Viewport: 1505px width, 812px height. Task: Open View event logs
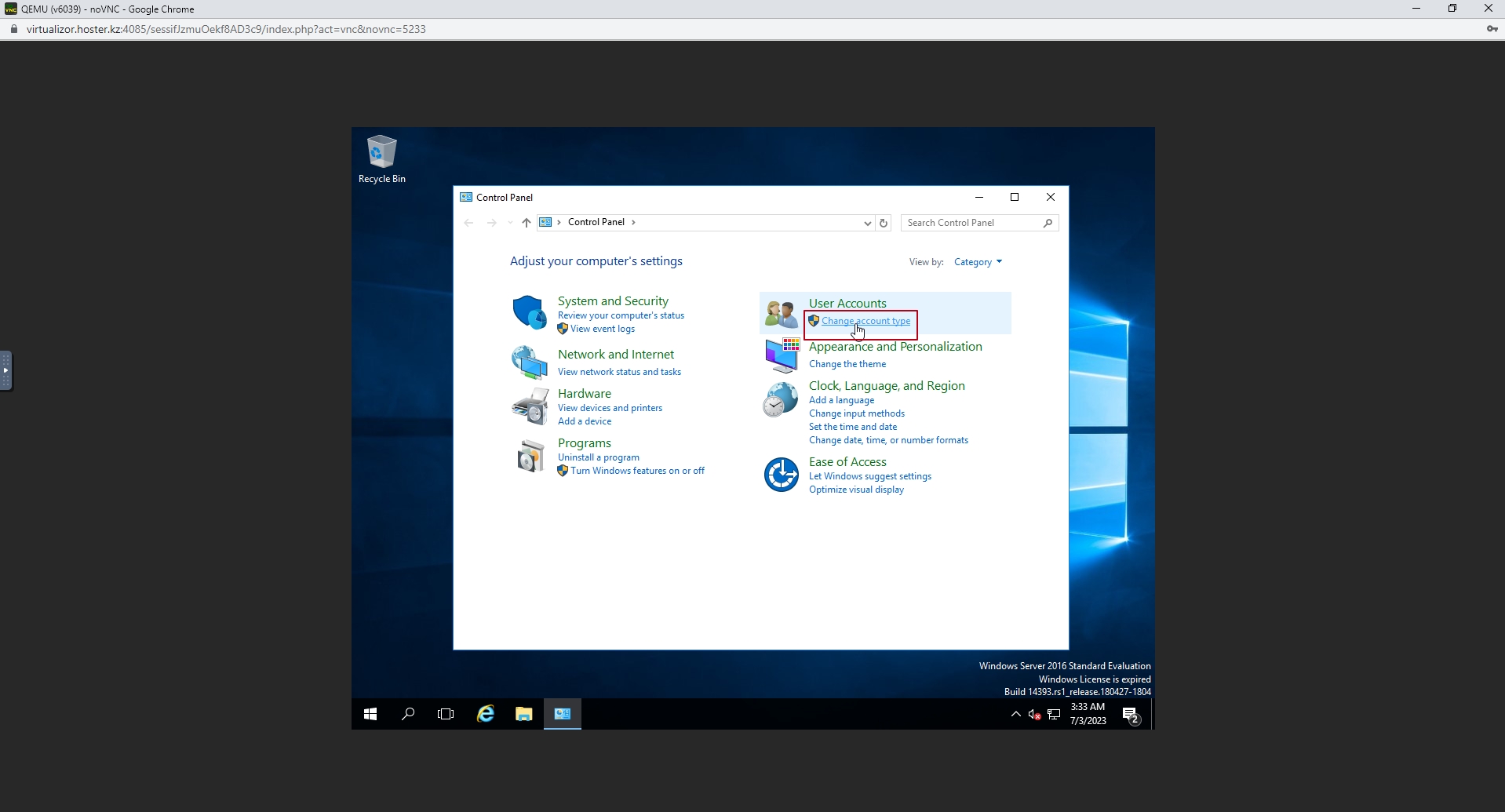[x=603, y=329]
